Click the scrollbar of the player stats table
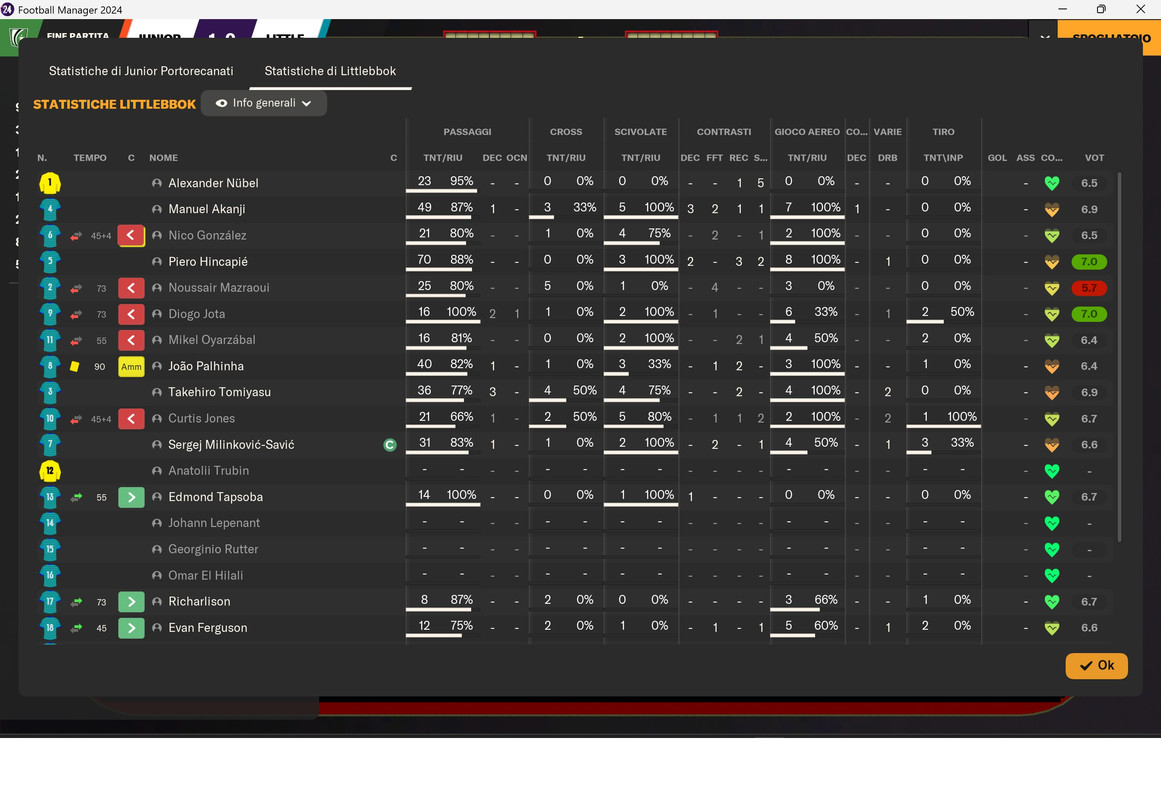Viewport: 1161px width, 800px height. tap(1119, 356)
